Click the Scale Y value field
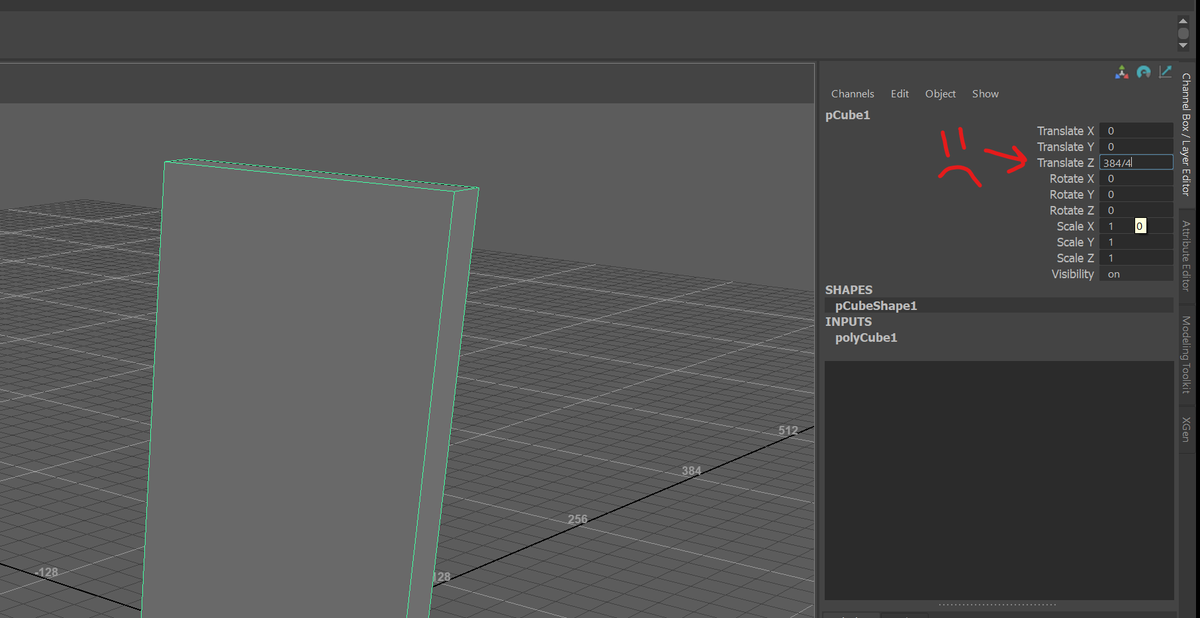 1136,243
